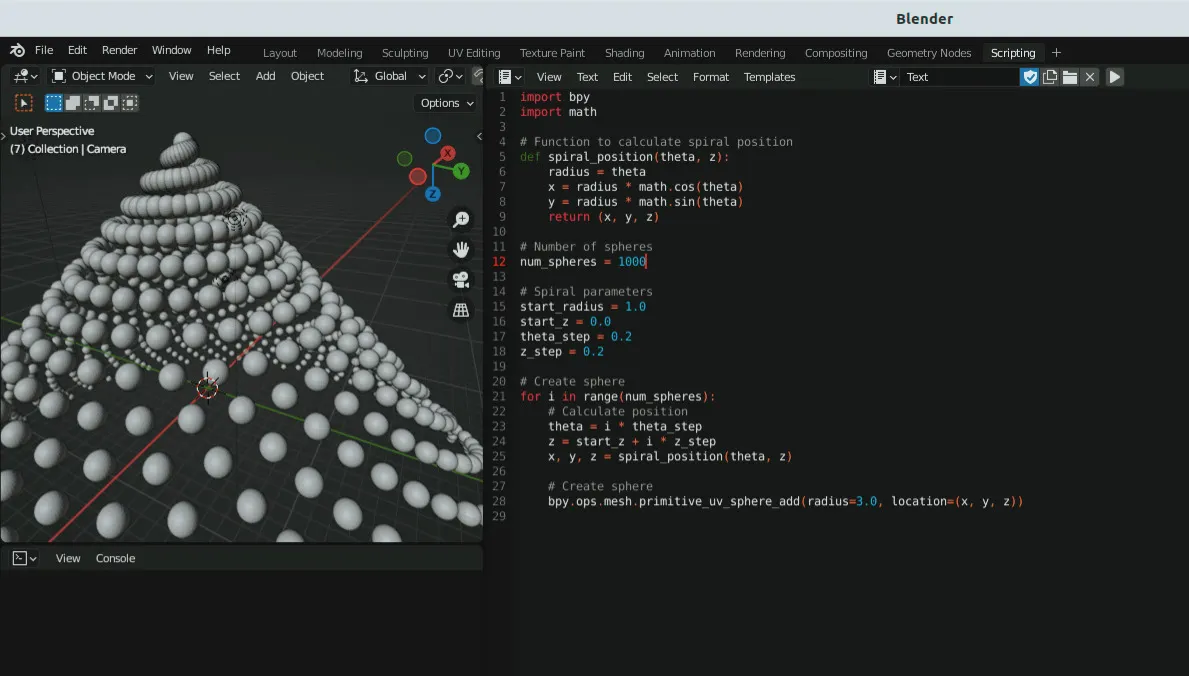
Task: Click the Y axis on the navigation gizmo
Action: (460, 172)
